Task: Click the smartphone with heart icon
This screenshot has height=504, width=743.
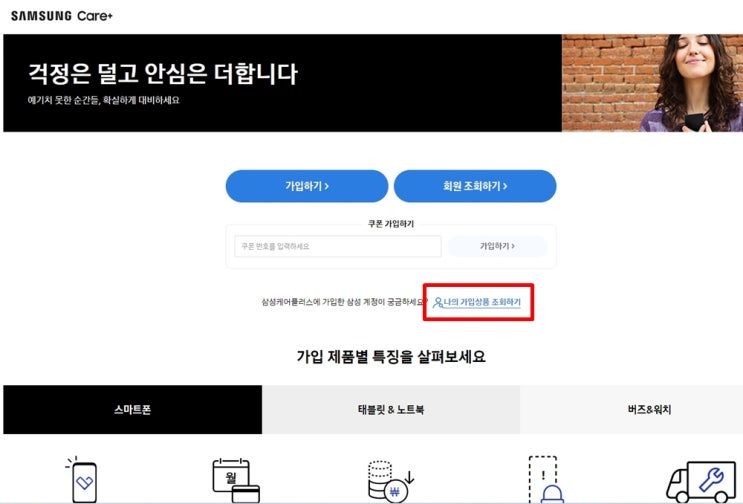Action: 82,479
